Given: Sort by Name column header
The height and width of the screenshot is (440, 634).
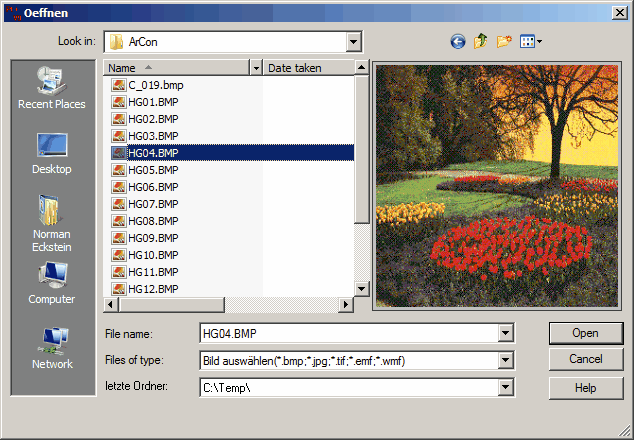Looking at the screenshot, I should (x=177, y=68).
